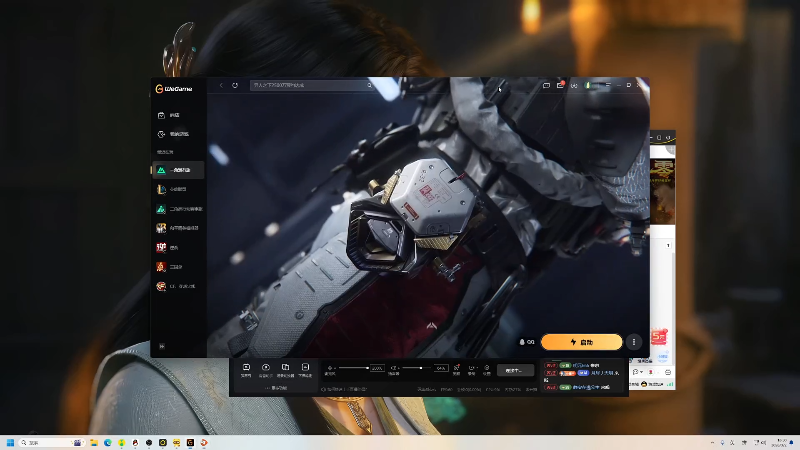
Task: Open the user avatar in WeGame header
Action: [x=588, y=85]
